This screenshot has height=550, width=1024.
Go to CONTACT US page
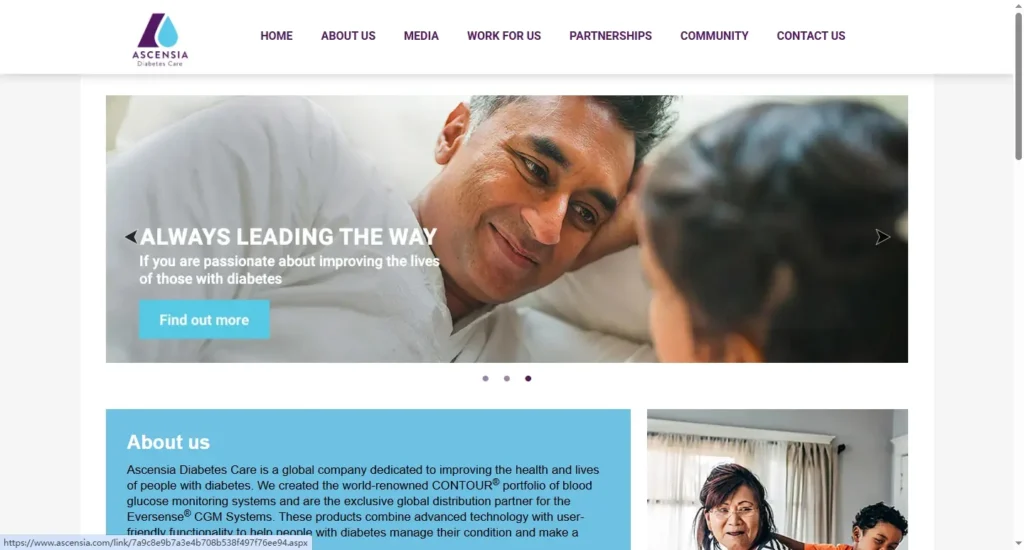click(811, 36)
